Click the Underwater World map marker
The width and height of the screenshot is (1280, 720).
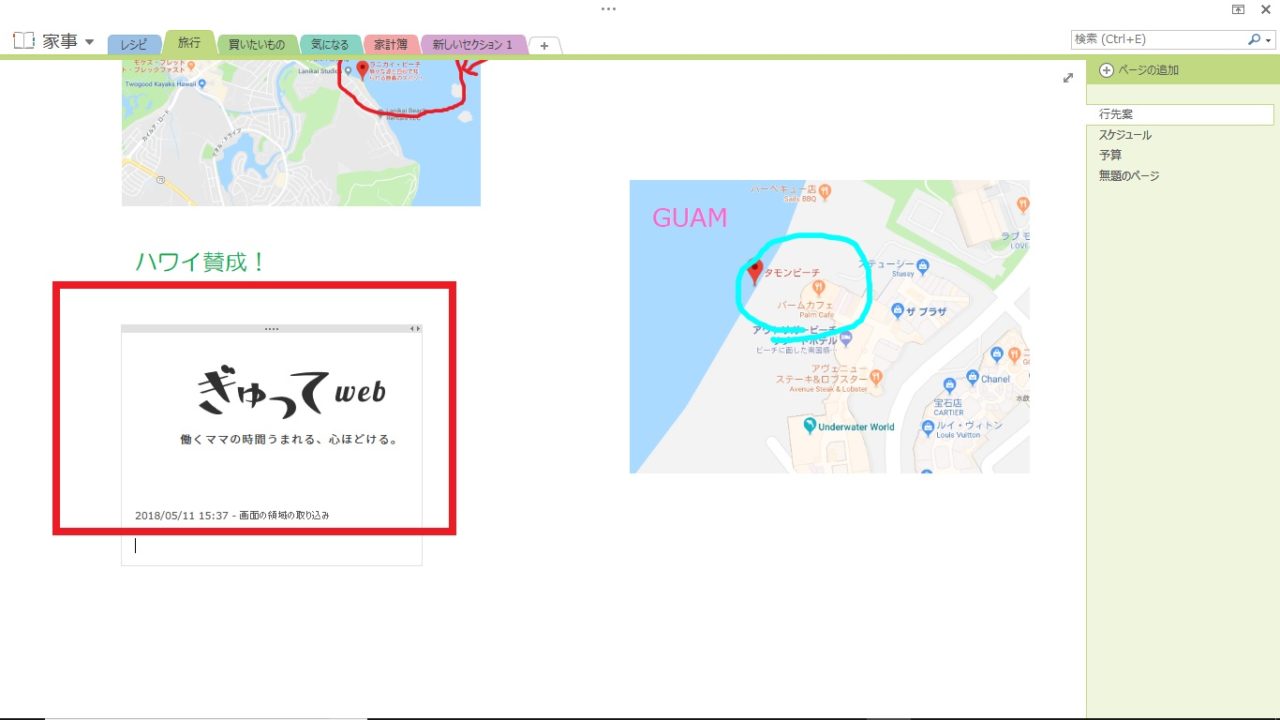810,427
